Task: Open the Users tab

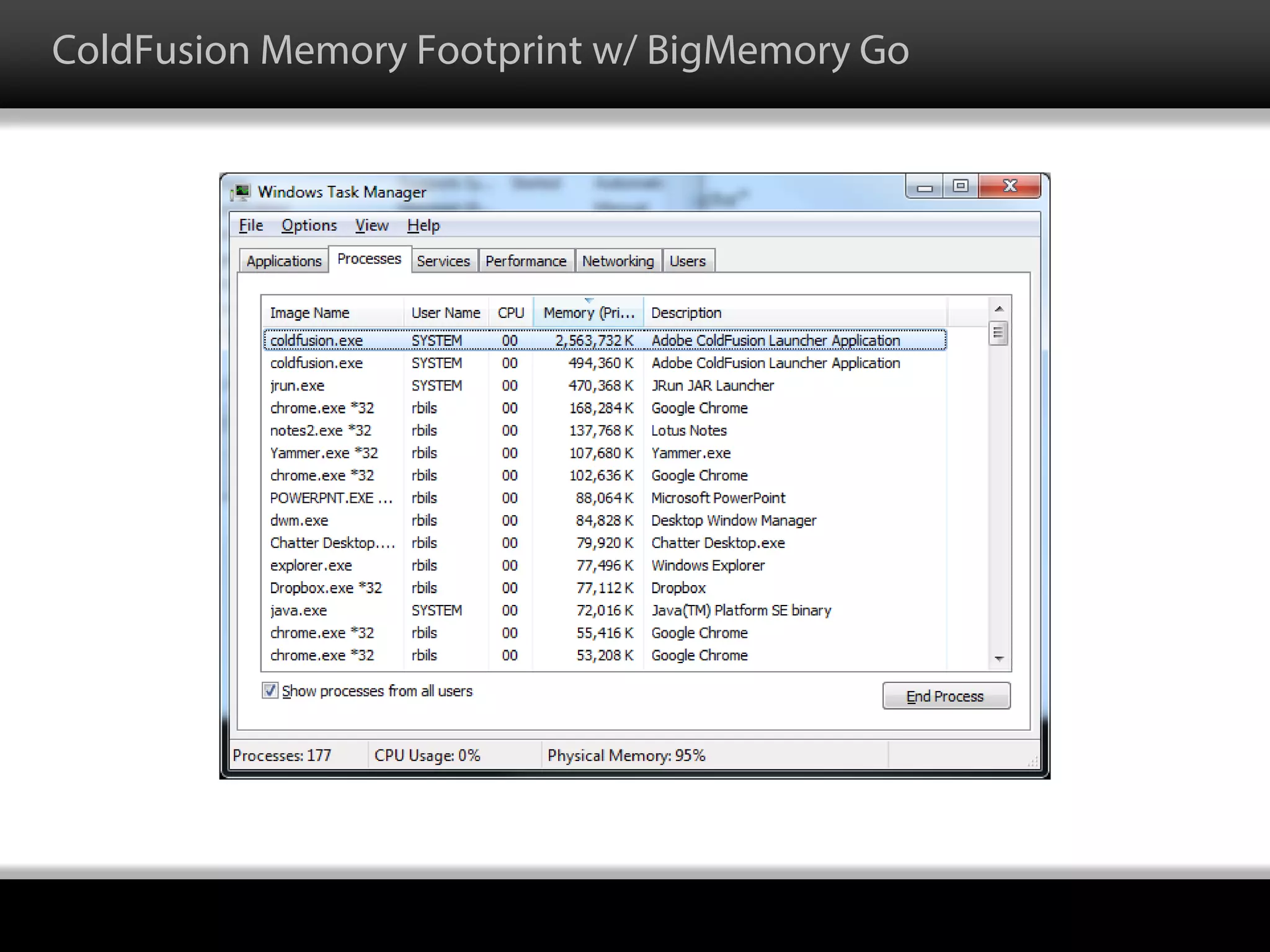Action: coord(688,261)
